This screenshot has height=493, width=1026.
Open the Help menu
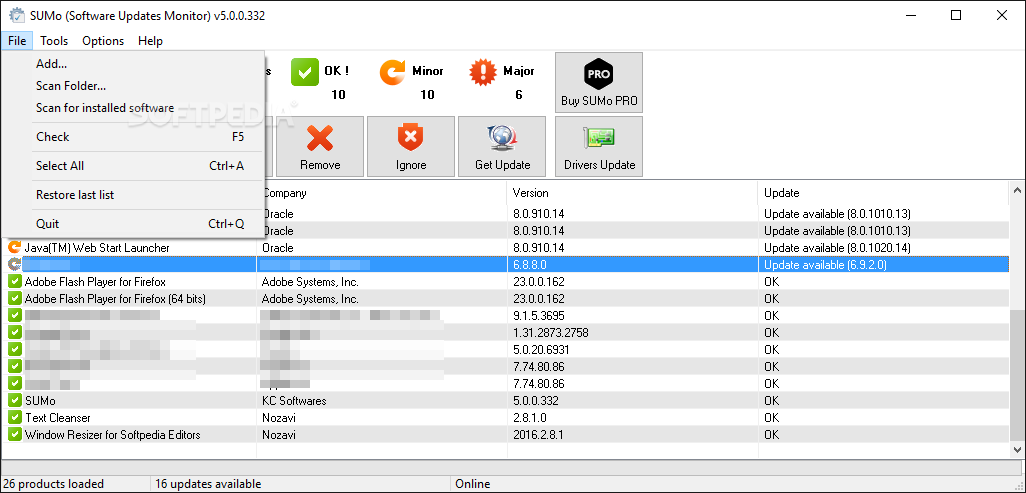coord(150,41)
